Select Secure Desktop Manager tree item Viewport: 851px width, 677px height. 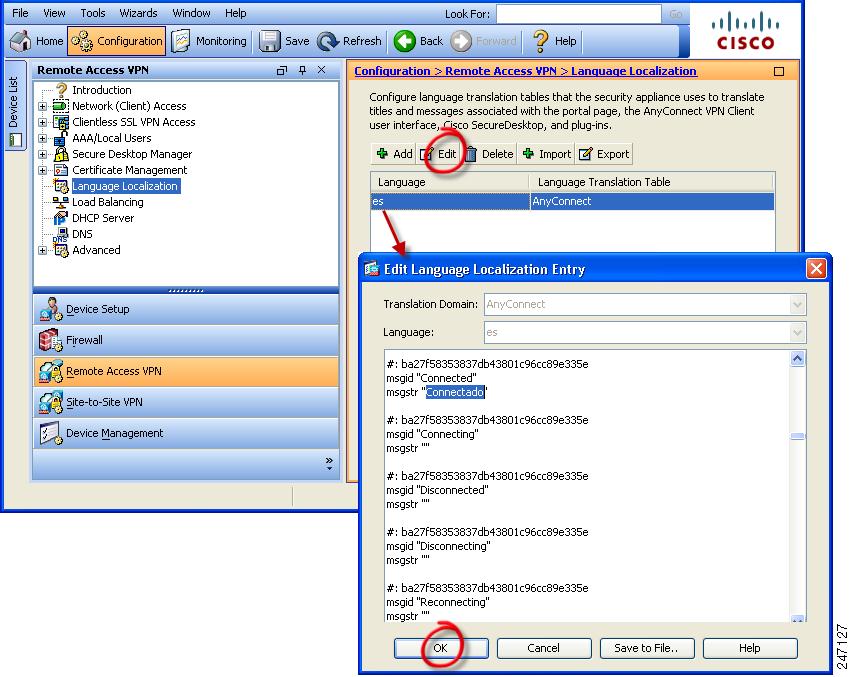(x=132, y=154)
